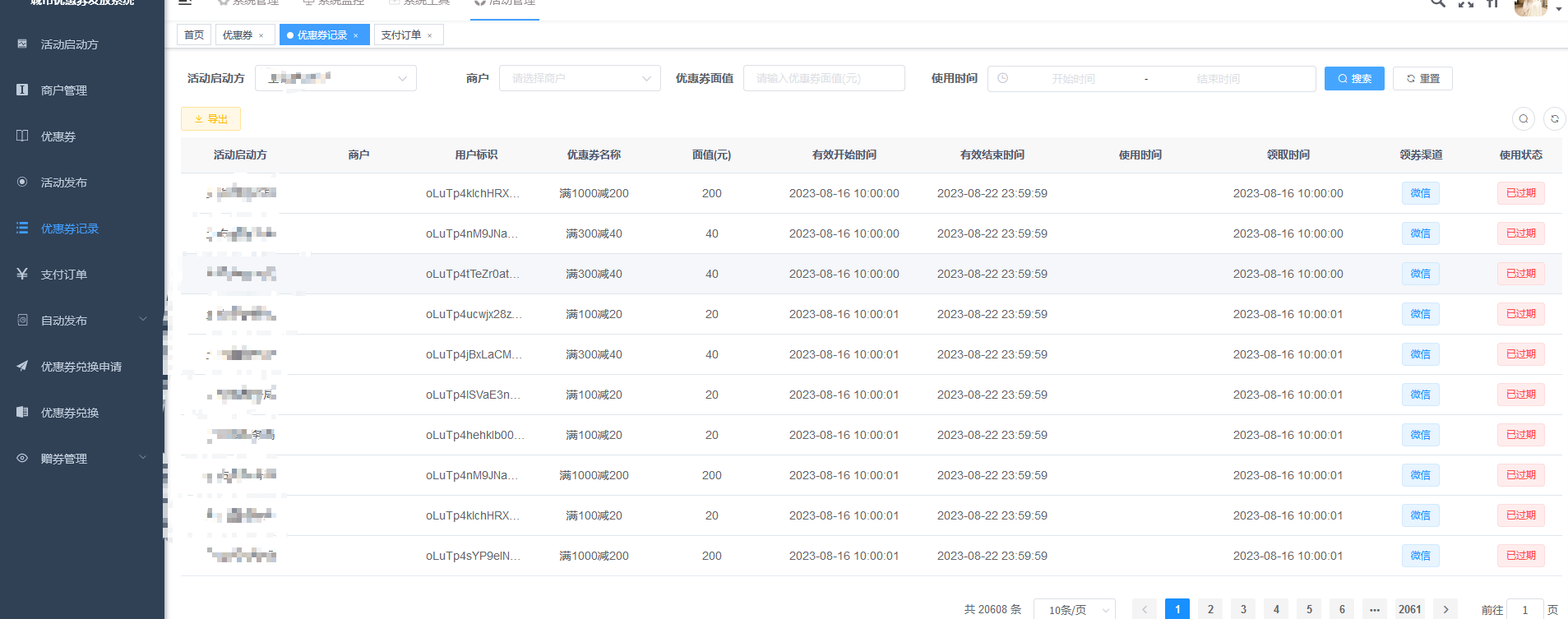Pick the 结束时间 field
The image size is (1568, 619).
click(x=1219, y=79)
